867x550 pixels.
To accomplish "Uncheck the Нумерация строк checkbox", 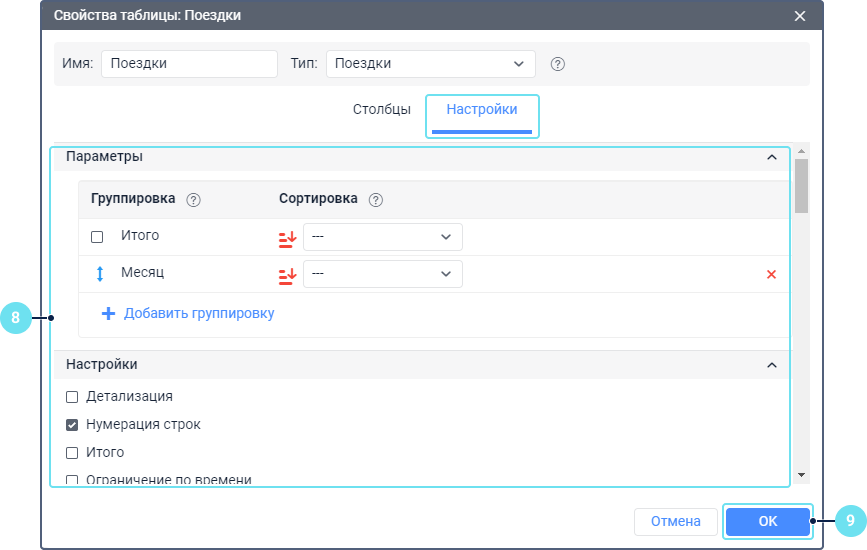I will click(x=72, y=424).
